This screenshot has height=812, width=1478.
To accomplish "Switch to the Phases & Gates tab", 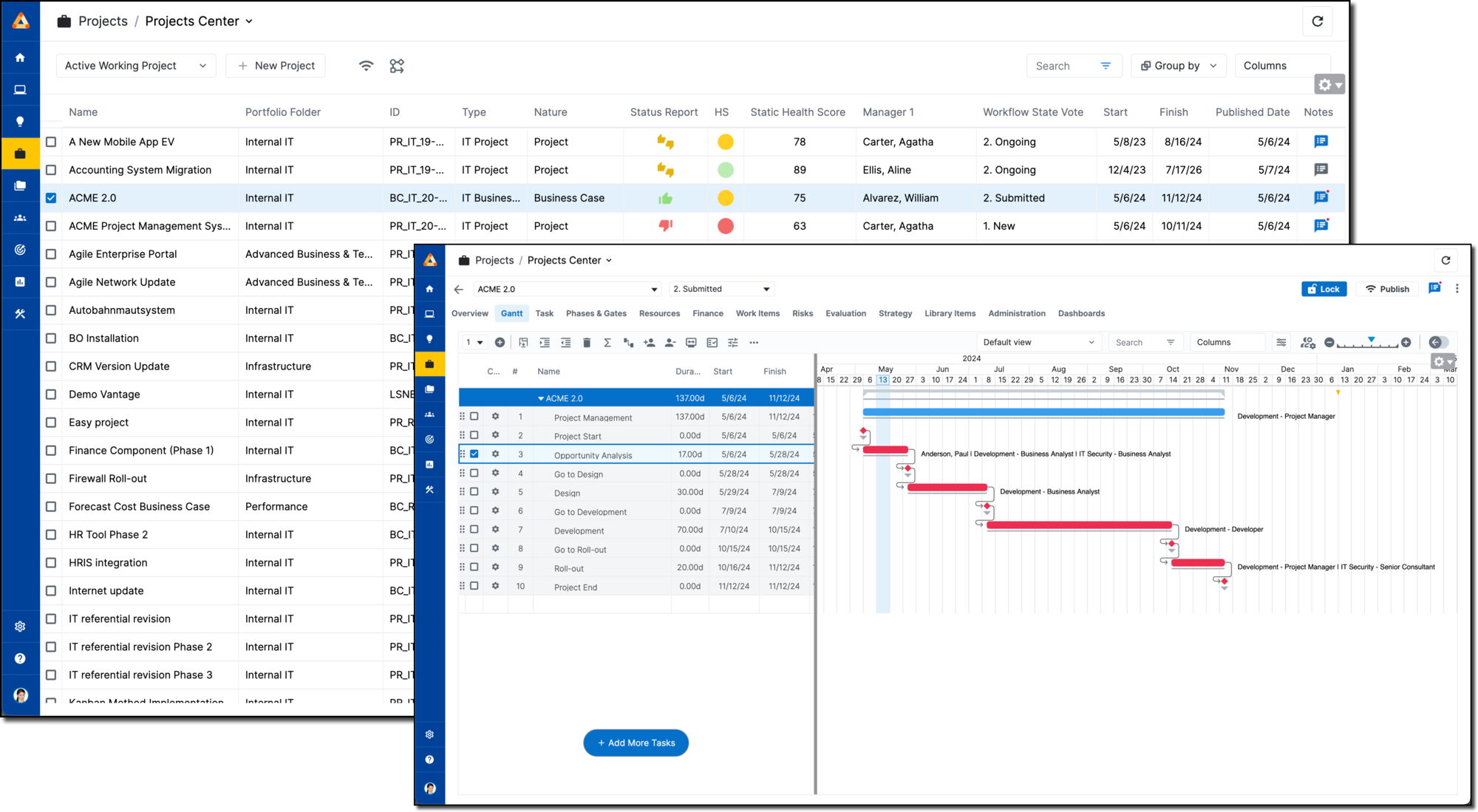I will coord(596,314).
